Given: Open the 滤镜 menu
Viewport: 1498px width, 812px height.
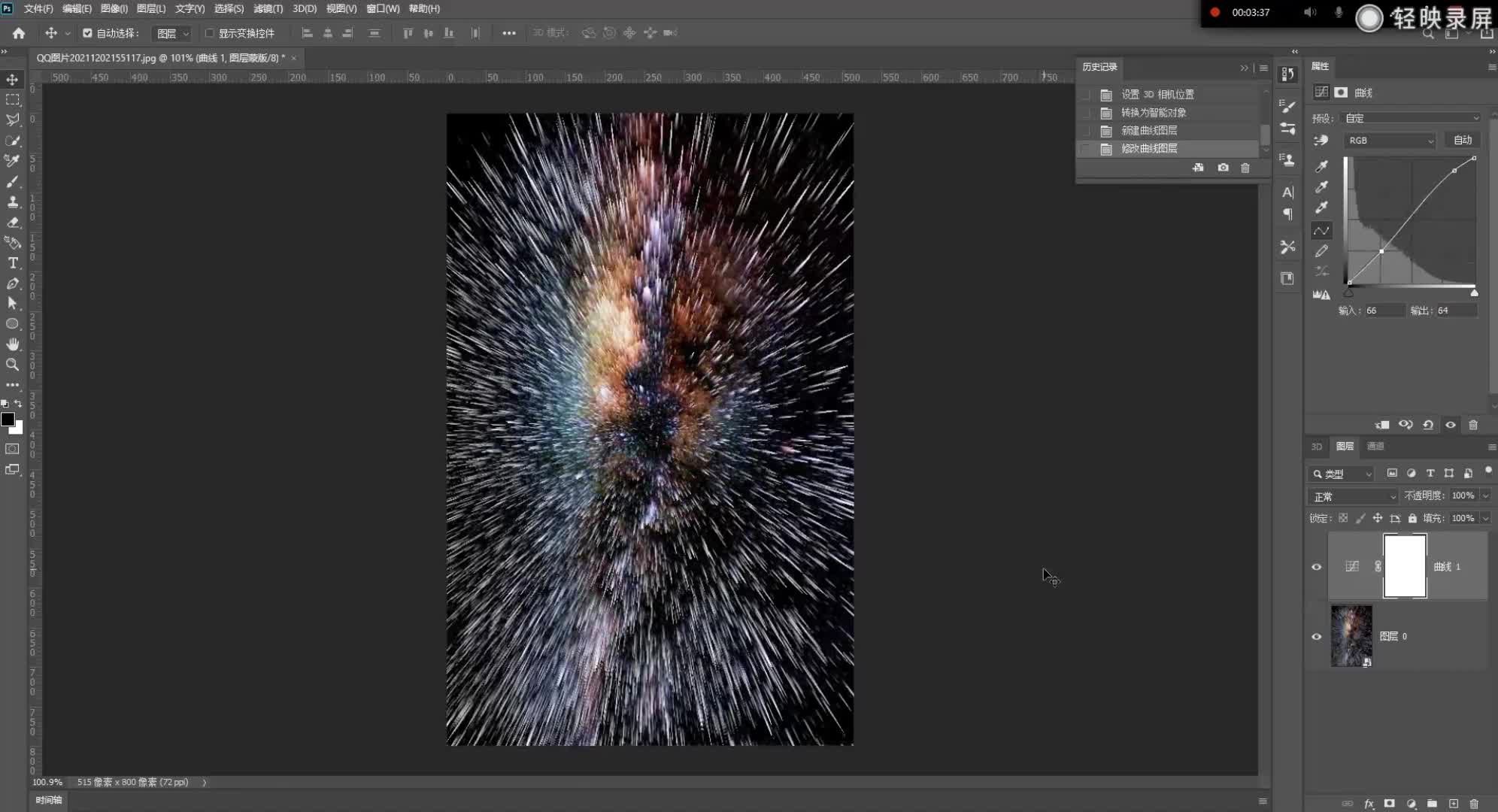Looking at the screenshot, I should coord(267,8).
